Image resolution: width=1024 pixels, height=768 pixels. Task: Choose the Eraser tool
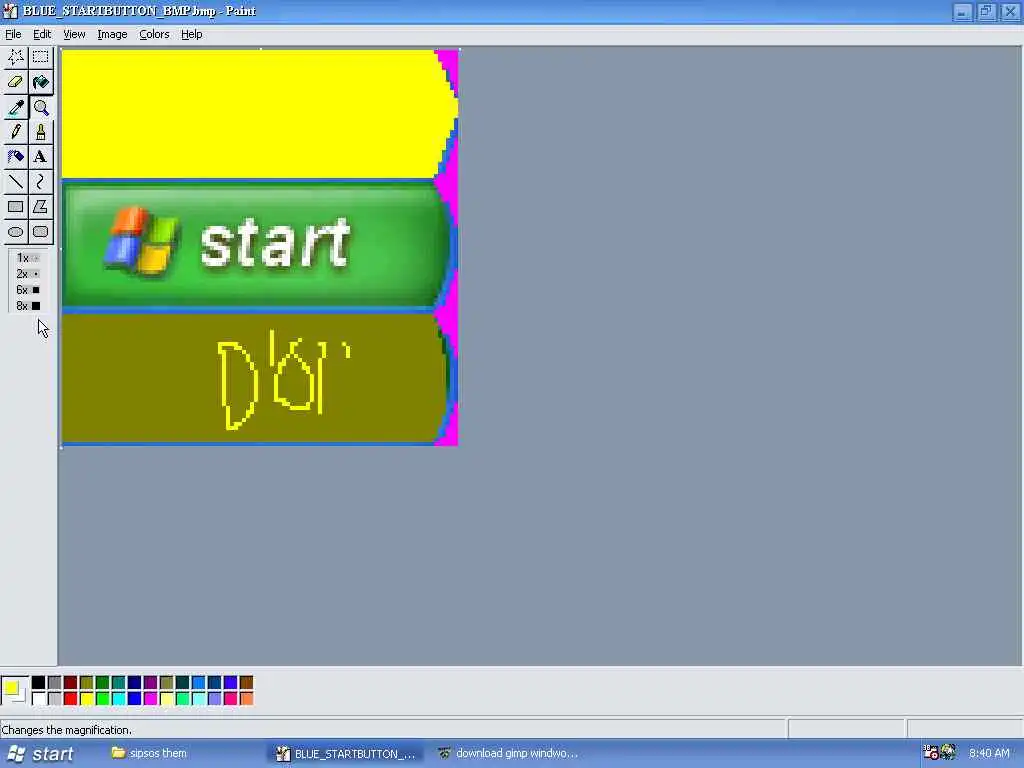pos(16,82)
